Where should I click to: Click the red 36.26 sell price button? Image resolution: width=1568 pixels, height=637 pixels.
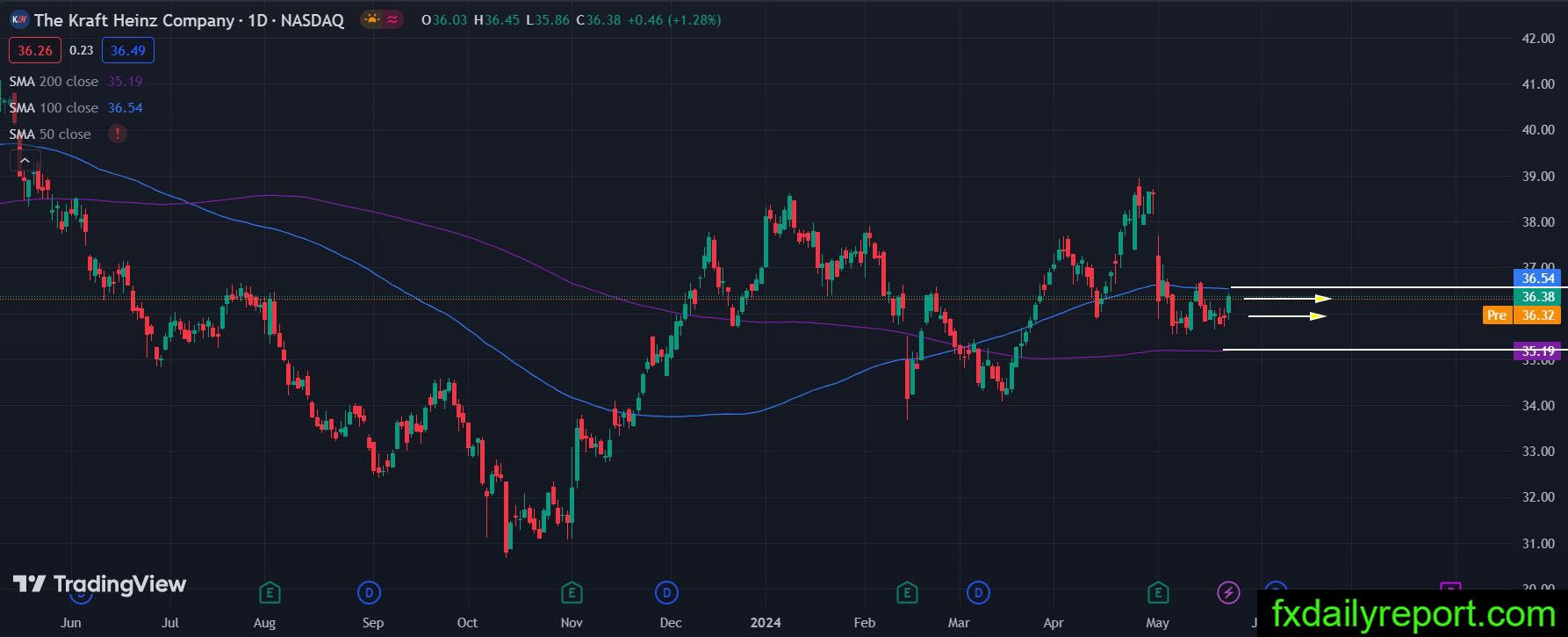35,50
